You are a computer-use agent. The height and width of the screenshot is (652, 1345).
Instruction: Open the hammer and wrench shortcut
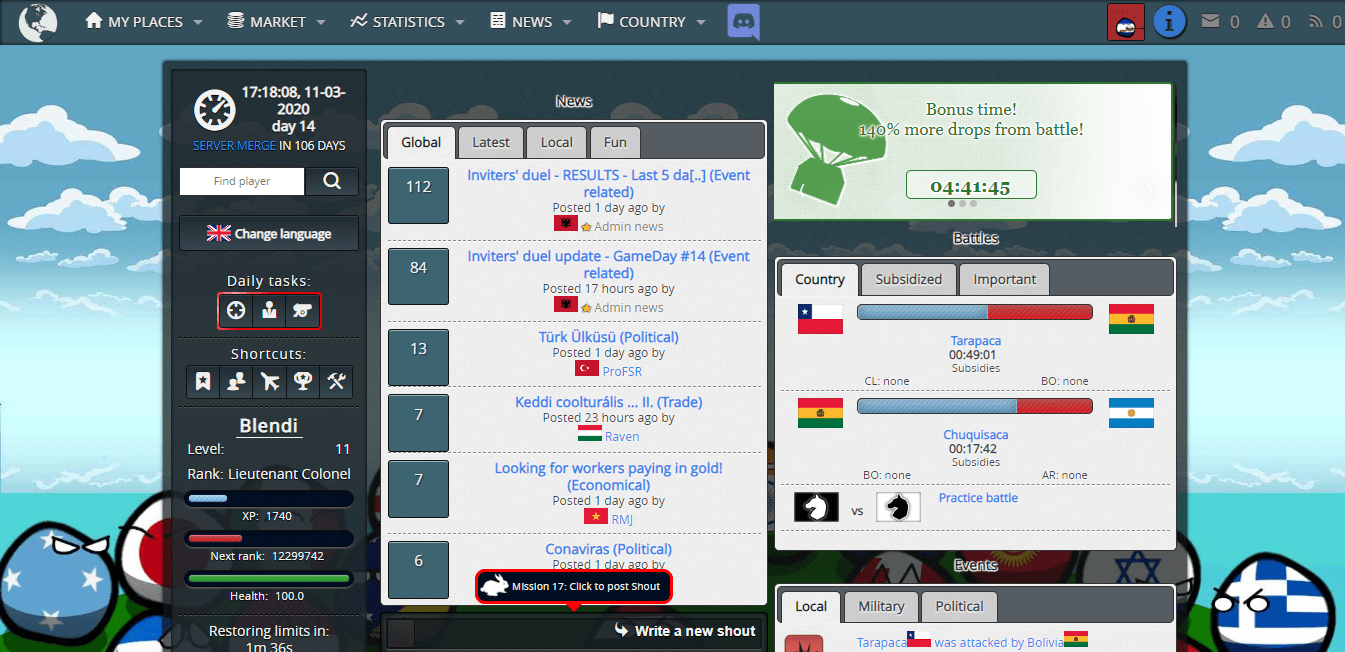(x=335, y=381)
